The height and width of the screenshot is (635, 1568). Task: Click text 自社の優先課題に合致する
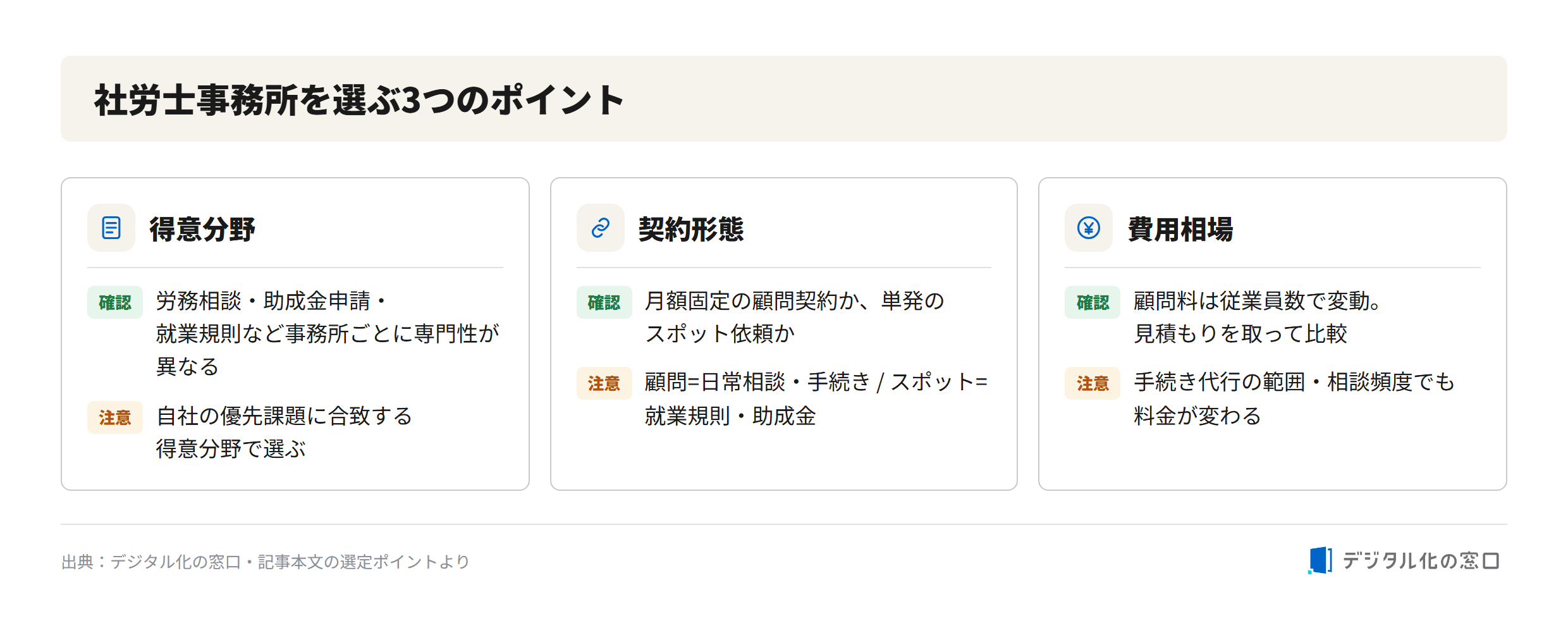(284, 416)
